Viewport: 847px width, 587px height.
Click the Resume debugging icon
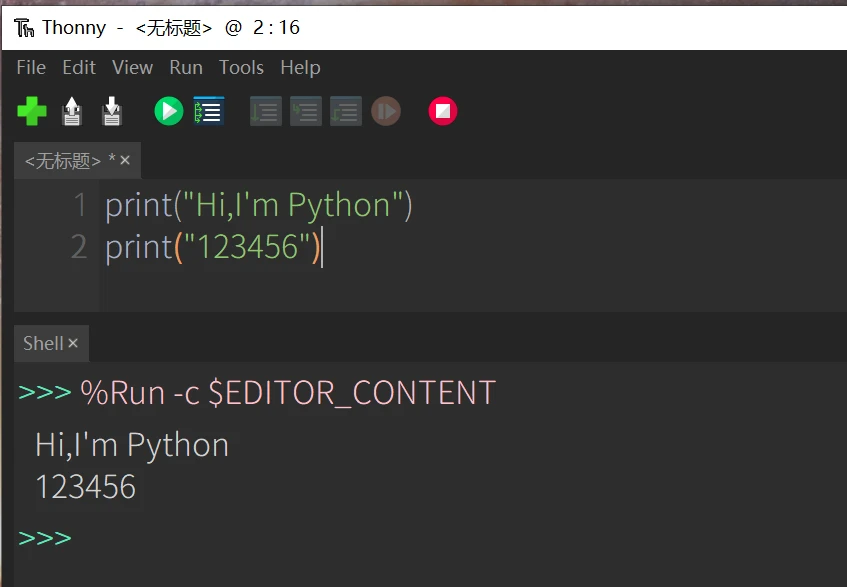386,111
